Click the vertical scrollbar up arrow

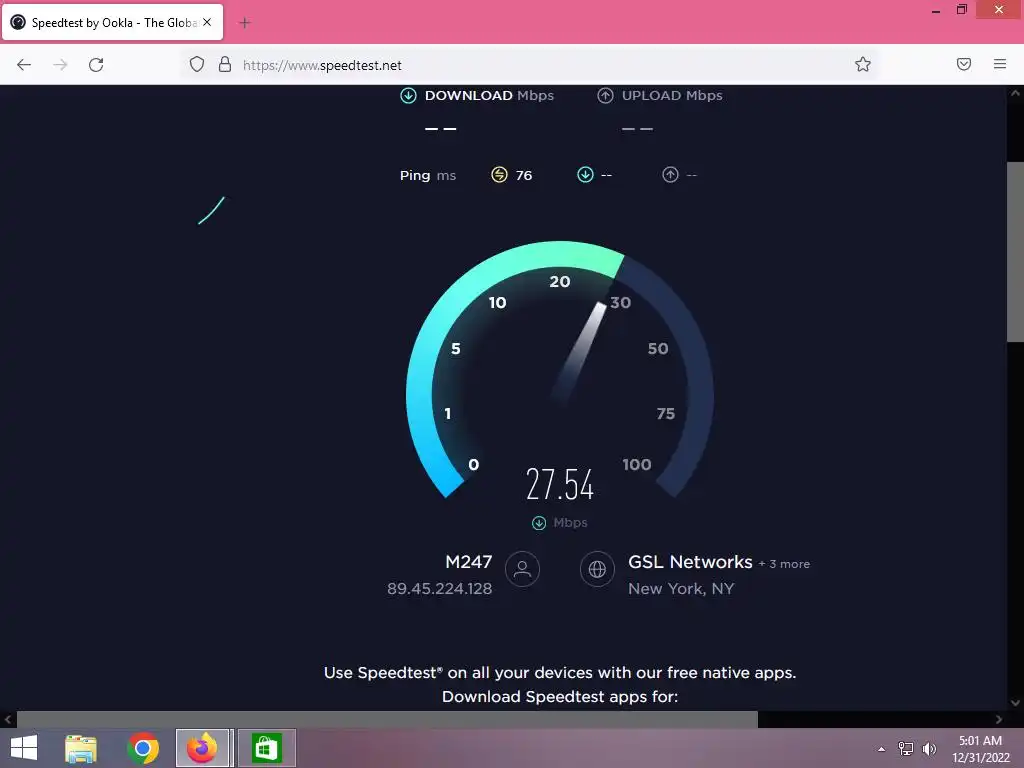click(x=1015, y=93)
